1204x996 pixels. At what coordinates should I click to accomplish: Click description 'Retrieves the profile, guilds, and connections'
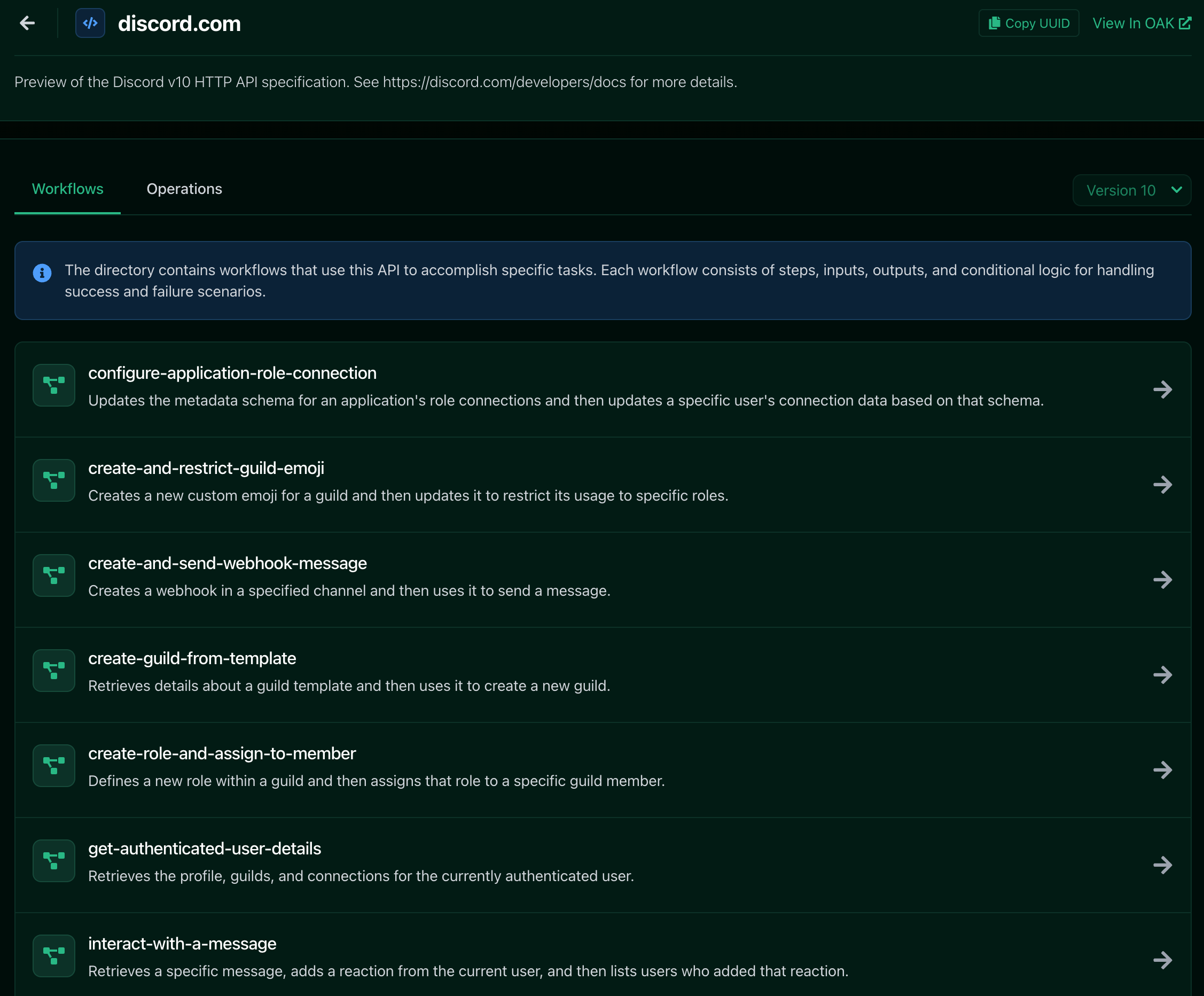[361, 877]
